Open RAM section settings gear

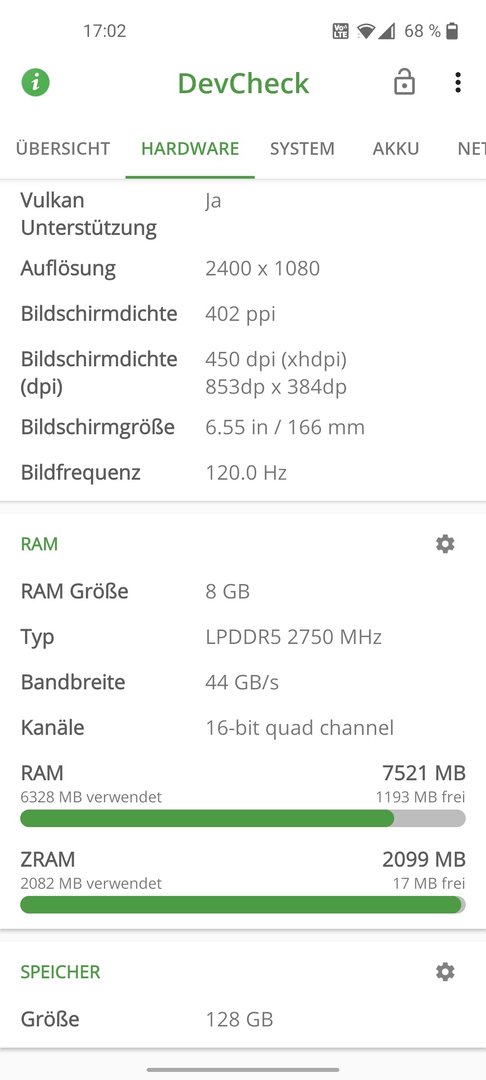click(x=445, y=544)
